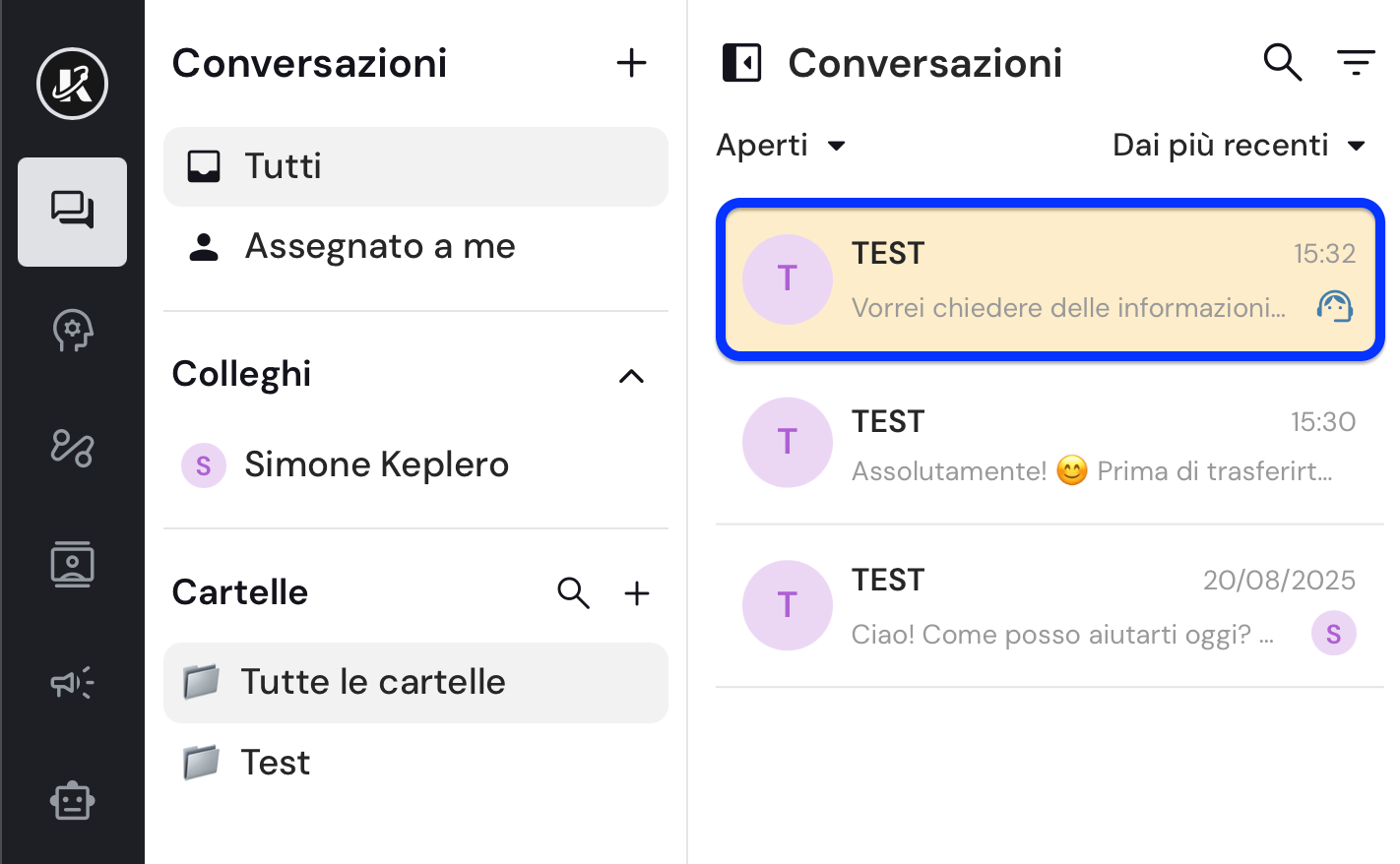This screenshot has width=1400, height=864.
Task: Search folders in Cartelle section
Action: tap(573, 593)
